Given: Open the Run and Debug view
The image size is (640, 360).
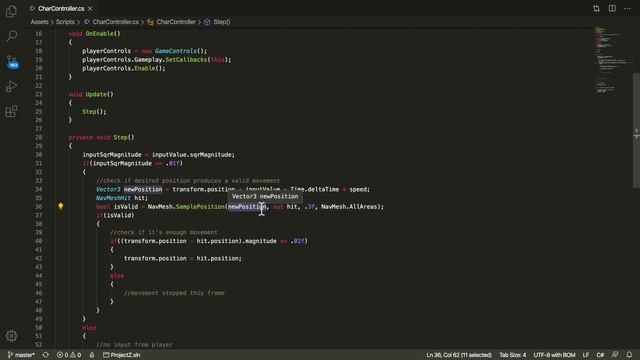Looking at the screenshot, I should point(11,86).
